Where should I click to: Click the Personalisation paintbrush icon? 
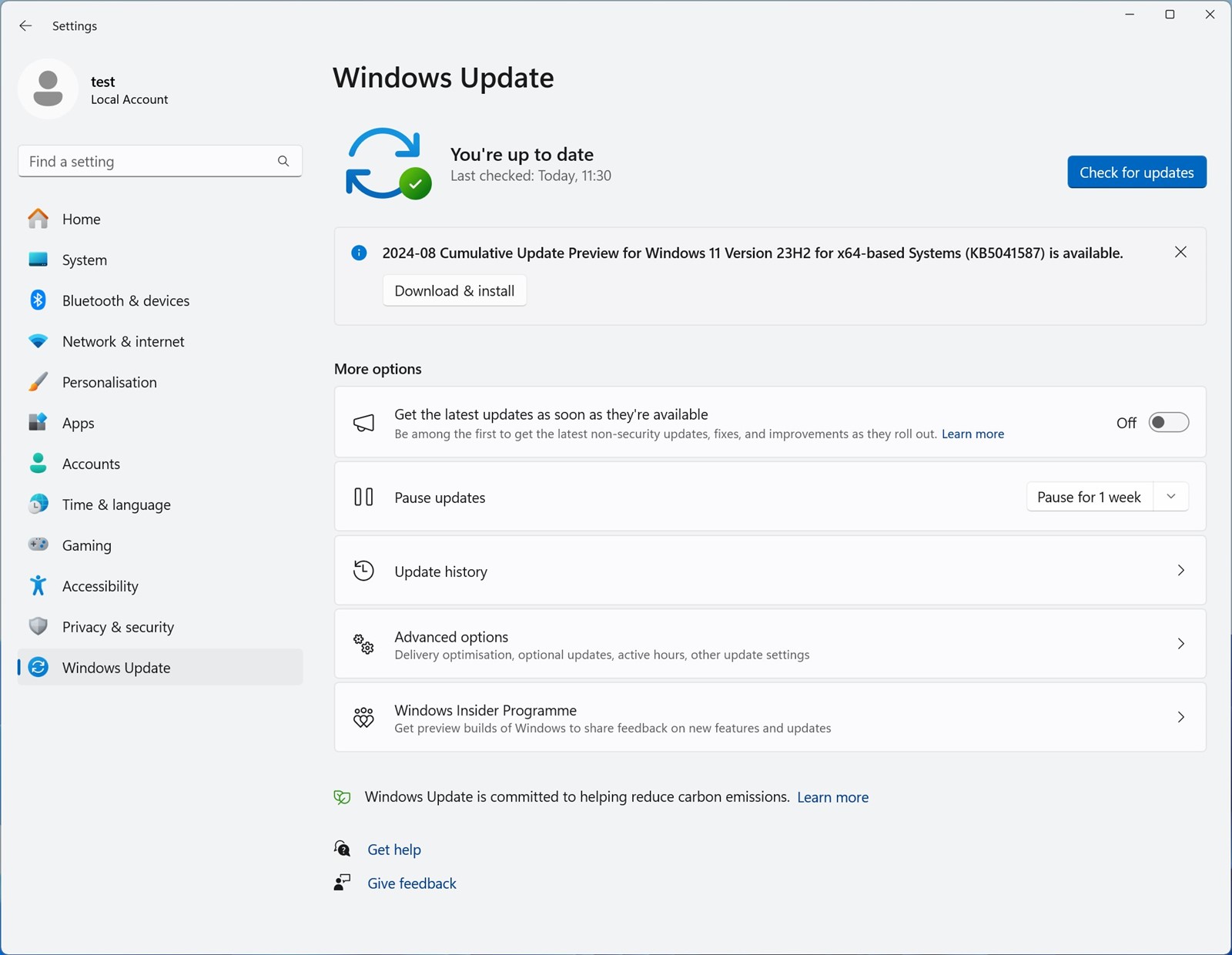coord(38,382)
